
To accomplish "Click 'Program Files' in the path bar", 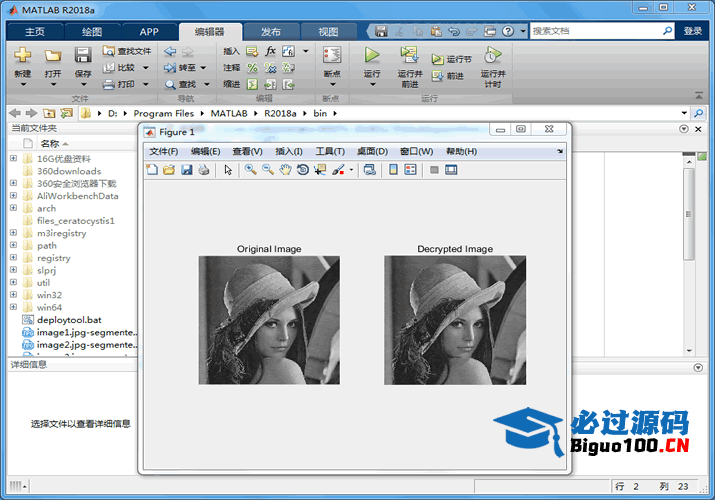I will [x=164, y=113].
